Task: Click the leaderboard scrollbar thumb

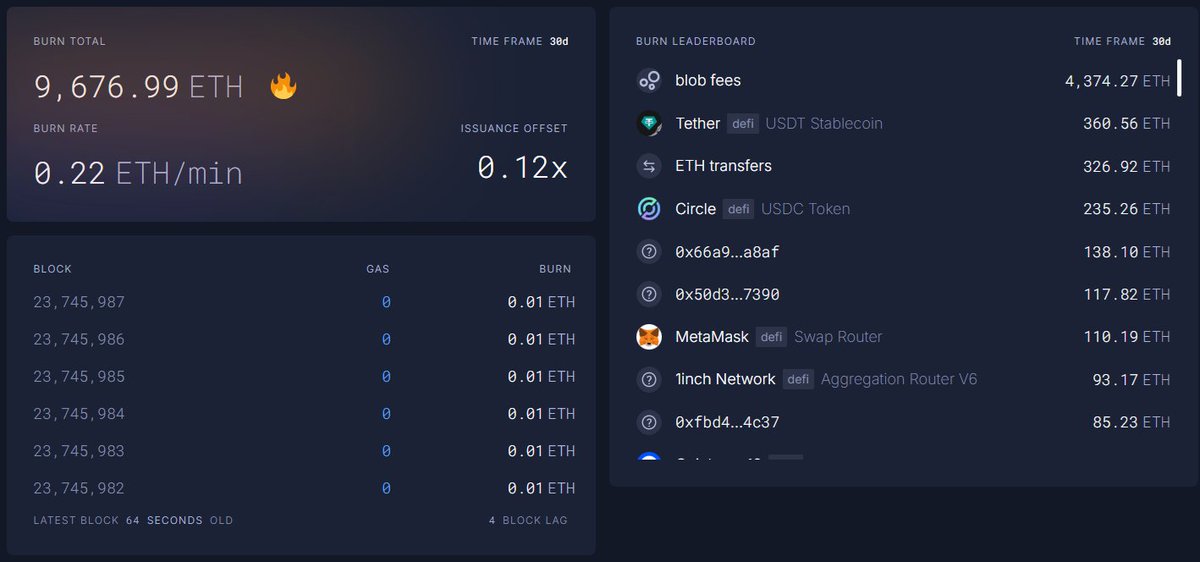Action: [1179, 78]
